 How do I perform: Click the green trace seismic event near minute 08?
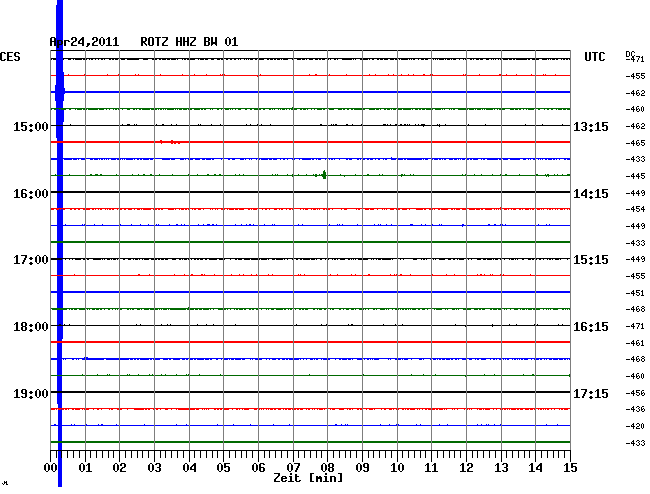[x=324, y=175]
